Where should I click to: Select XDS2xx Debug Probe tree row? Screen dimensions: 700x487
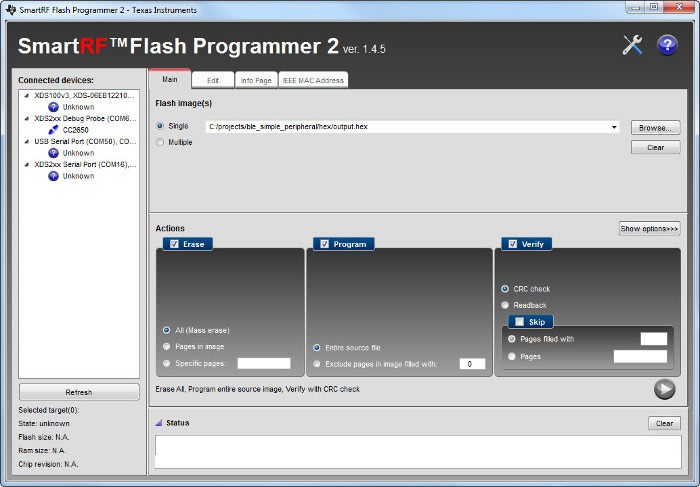(85, 119)
